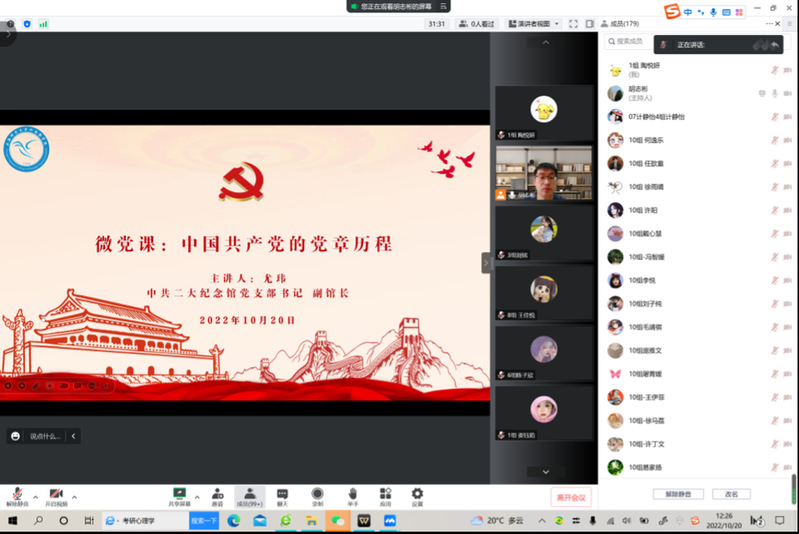Open the Apps icon in toolbar
799x534 pixels.
pos(386,497)
